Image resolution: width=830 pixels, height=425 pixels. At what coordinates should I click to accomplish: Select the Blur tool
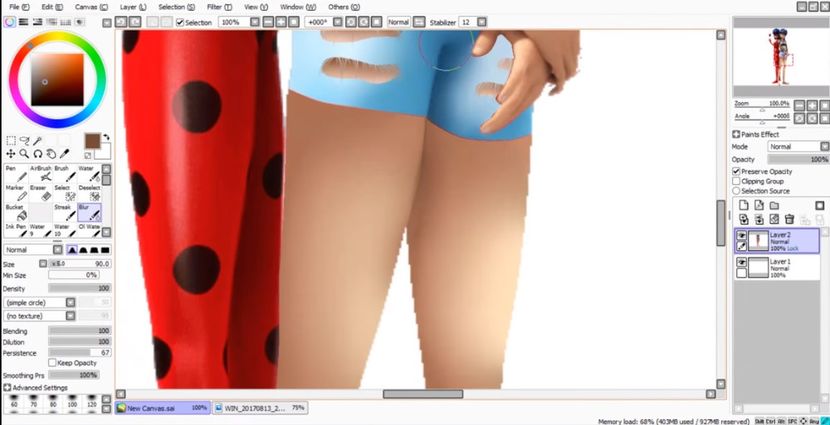89,213
